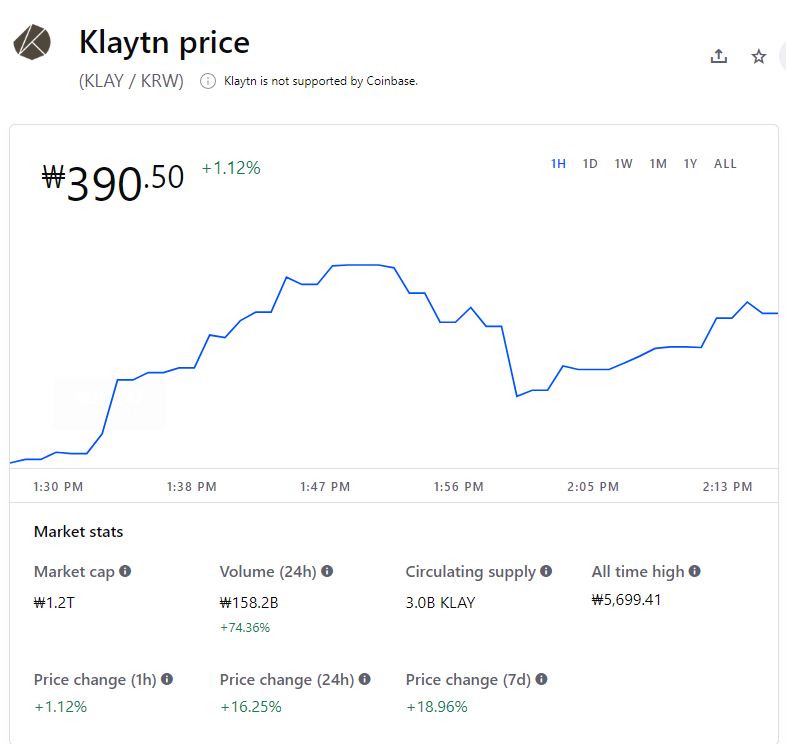
Task: Click the 2:13 PM axis label
Action: [727, 487]
